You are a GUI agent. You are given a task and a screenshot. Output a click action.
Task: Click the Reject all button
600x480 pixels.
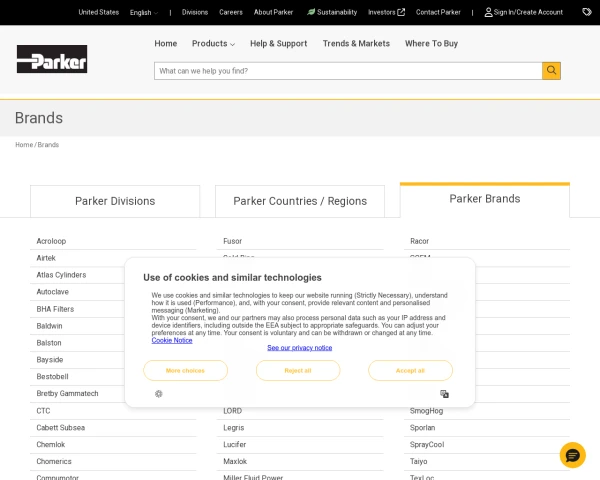(298, 371)
